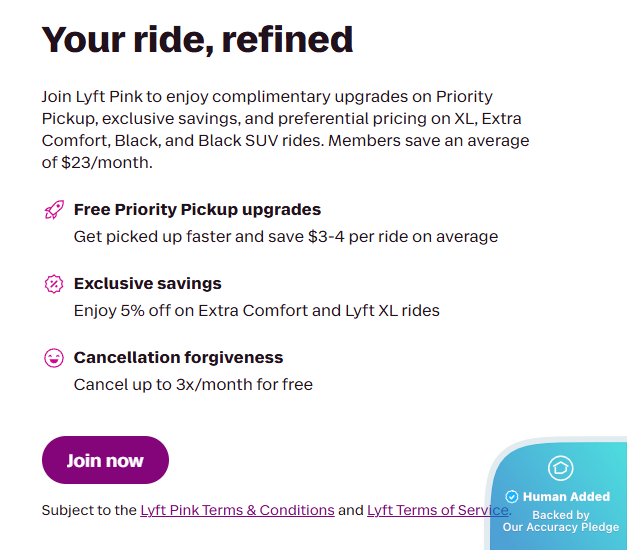Click the blue verified checkmark icon
This screenshot has width=627, height=550.
[x=511, y=496]
